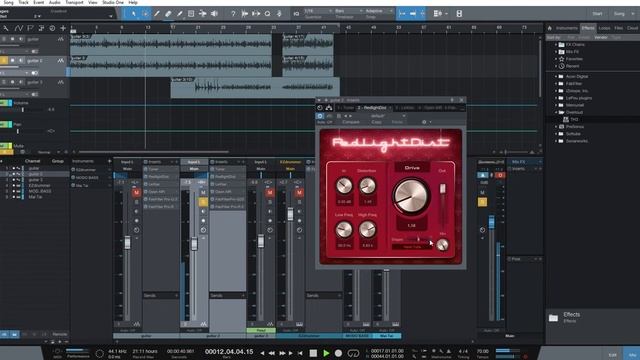The width and height of the screenshot is (640, 360).
Task: Toggle Mute on guitar 2 mixer channel
Action: click(203, 193)
